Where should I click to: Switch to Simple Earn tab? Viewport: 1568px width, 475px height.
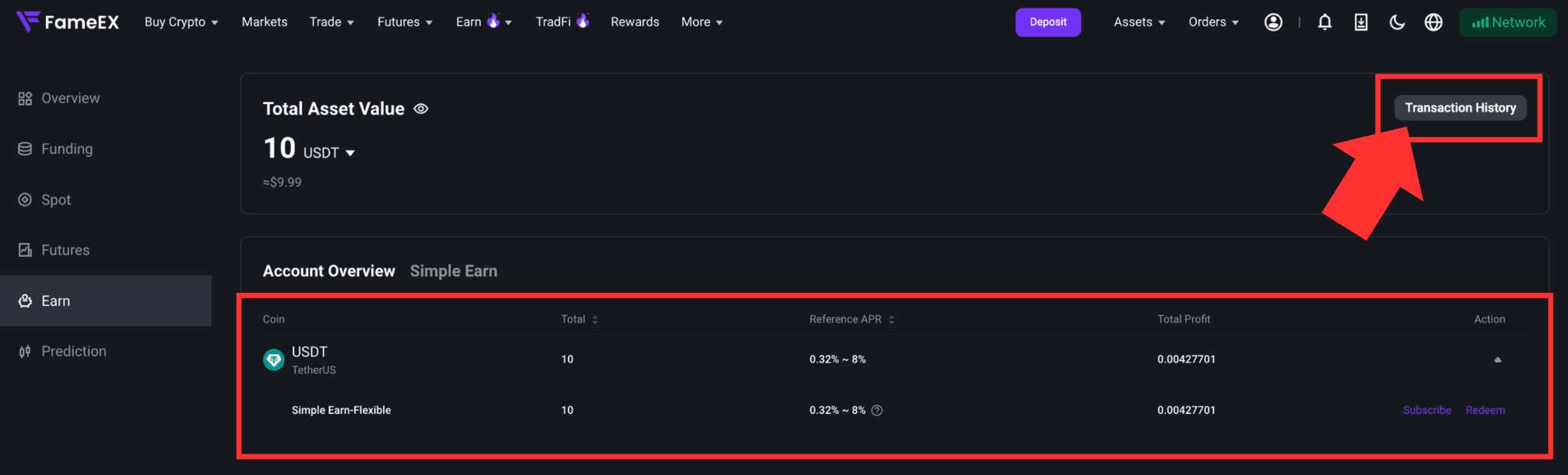(x=453, y=271)
